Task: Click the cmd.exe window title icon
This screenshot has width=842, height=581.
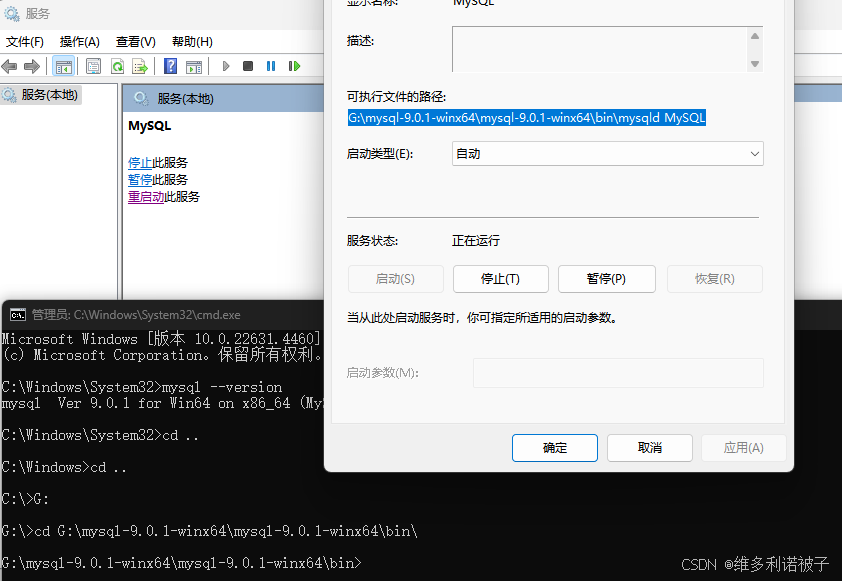Action: (18, 315)
